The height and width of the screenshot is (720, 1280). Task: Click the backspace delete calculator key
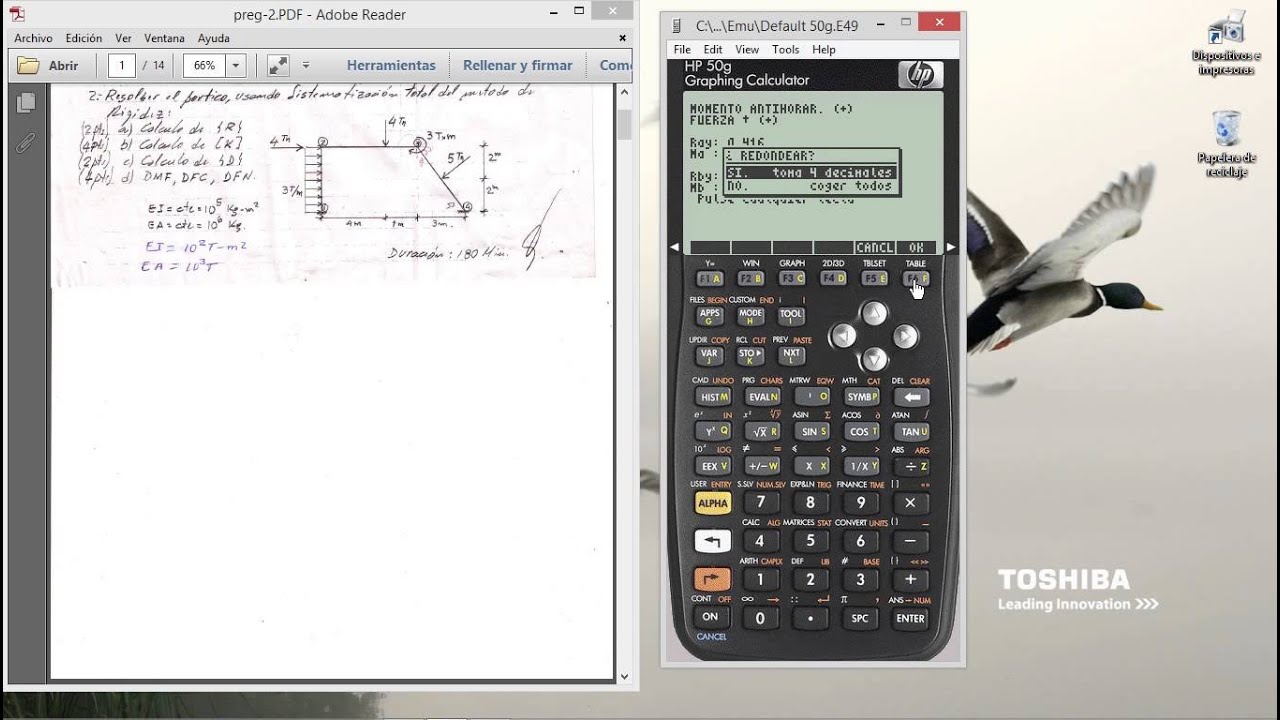(x=911, y=397)
